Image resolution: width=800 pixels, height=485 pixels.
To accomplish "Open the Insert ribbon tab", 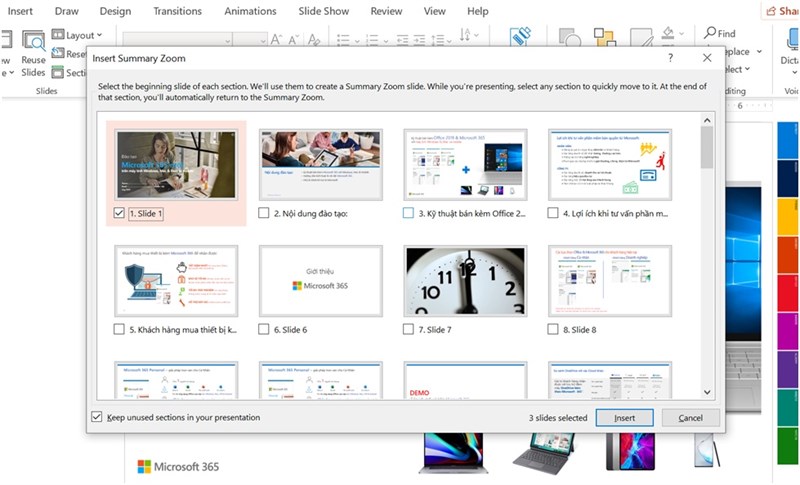I will click(x=20, y=11).
